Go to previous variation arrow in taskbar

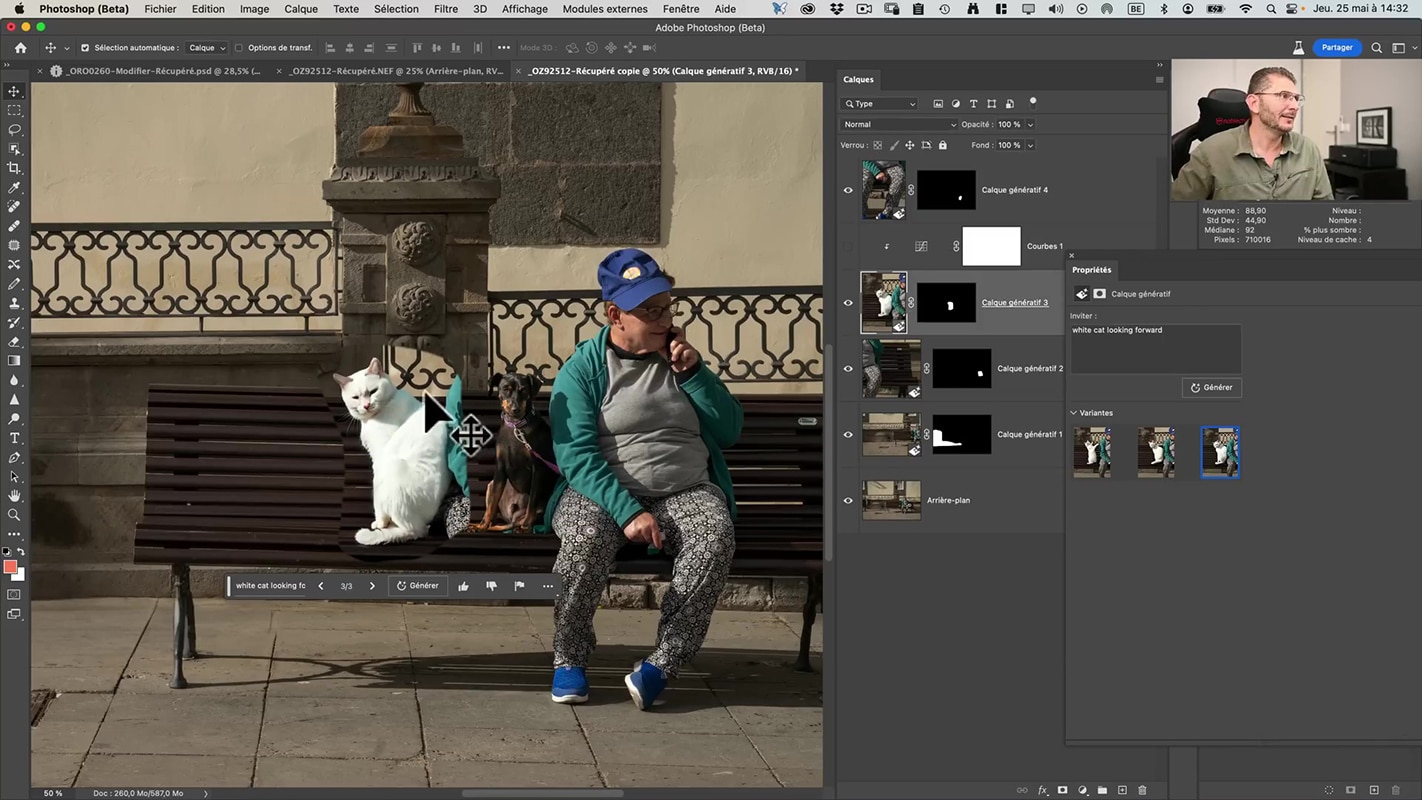point(320,586)
